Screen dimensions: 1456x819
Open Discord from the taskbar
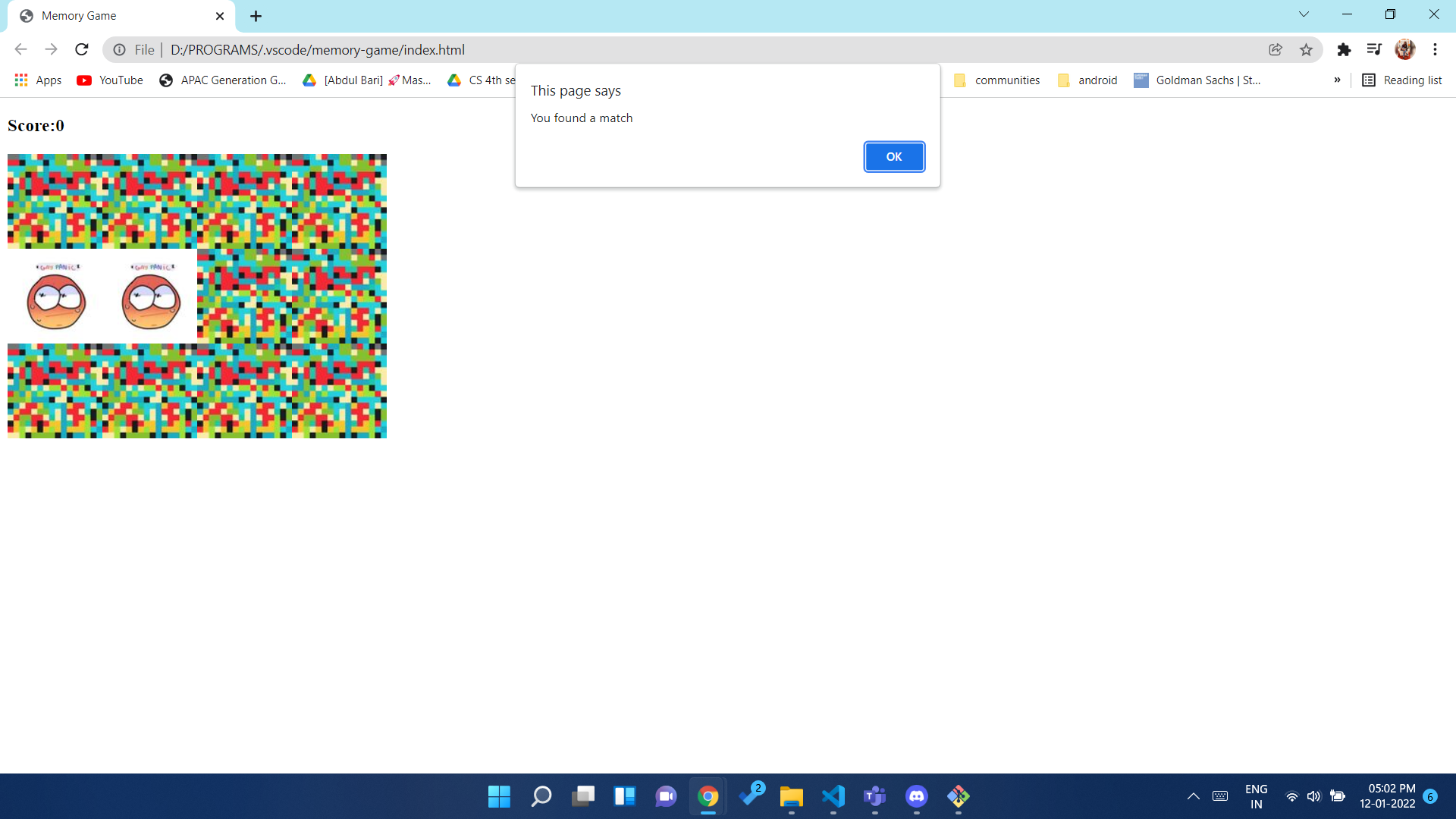[x=916, y=796]
